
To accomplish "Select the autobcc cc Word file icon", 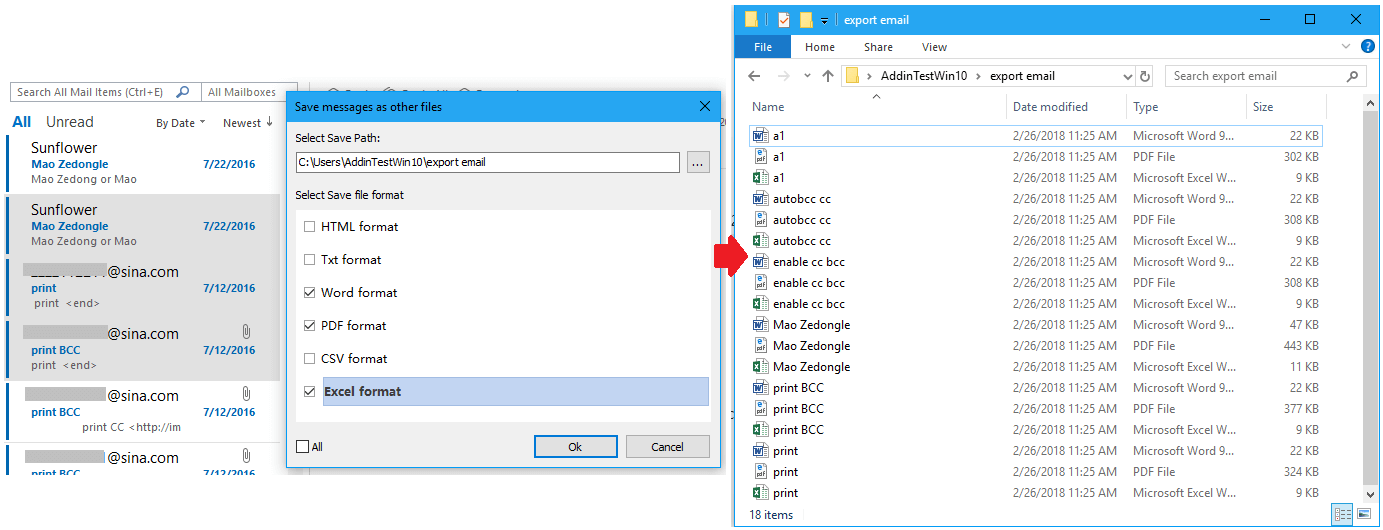I will click(760, 199).
